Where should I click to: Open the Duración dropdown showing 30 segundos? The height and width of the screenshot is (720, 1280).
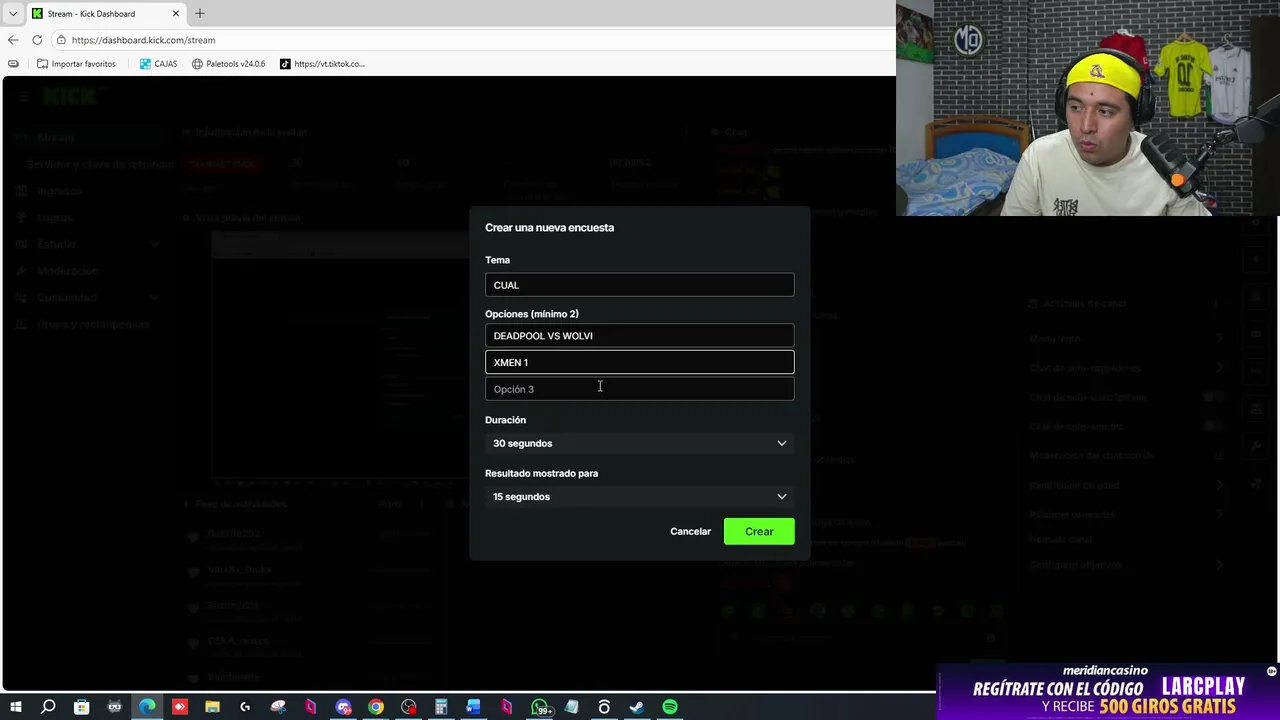639,443
